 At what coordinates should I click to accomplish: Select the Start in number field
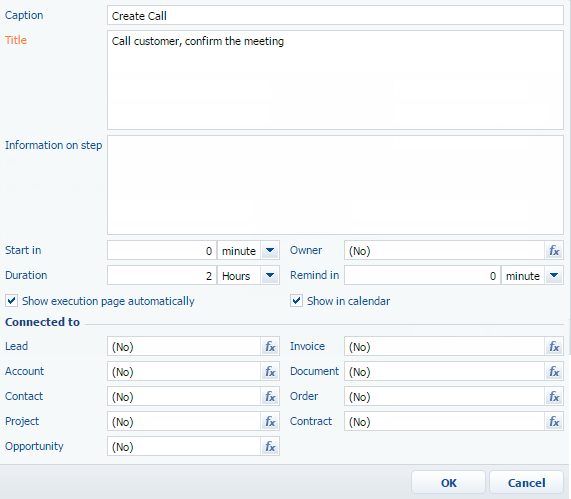[162, 250]
